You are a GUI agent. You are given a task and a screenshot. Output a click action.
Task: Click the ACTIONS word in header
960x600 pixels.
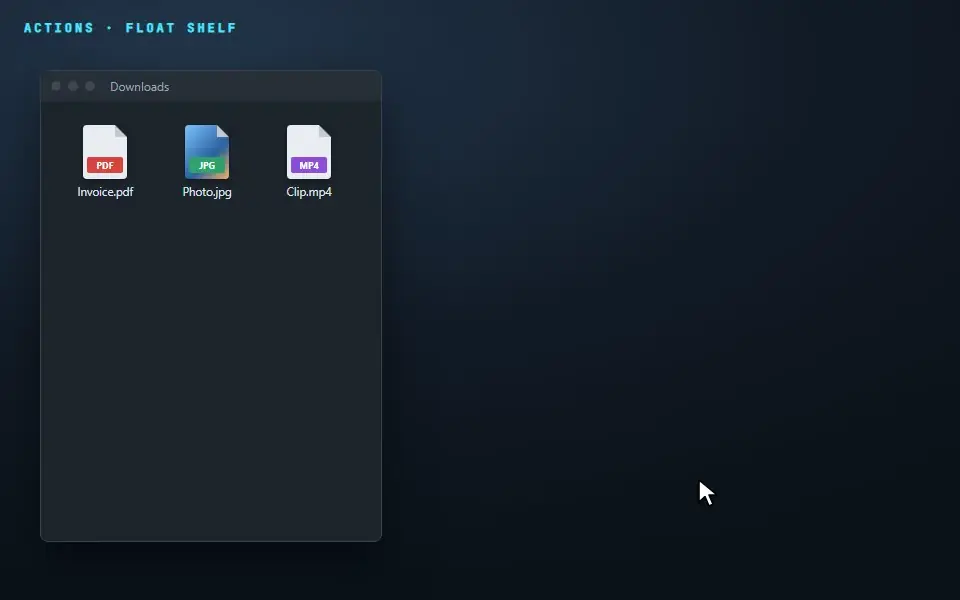[x=59, y=28]
